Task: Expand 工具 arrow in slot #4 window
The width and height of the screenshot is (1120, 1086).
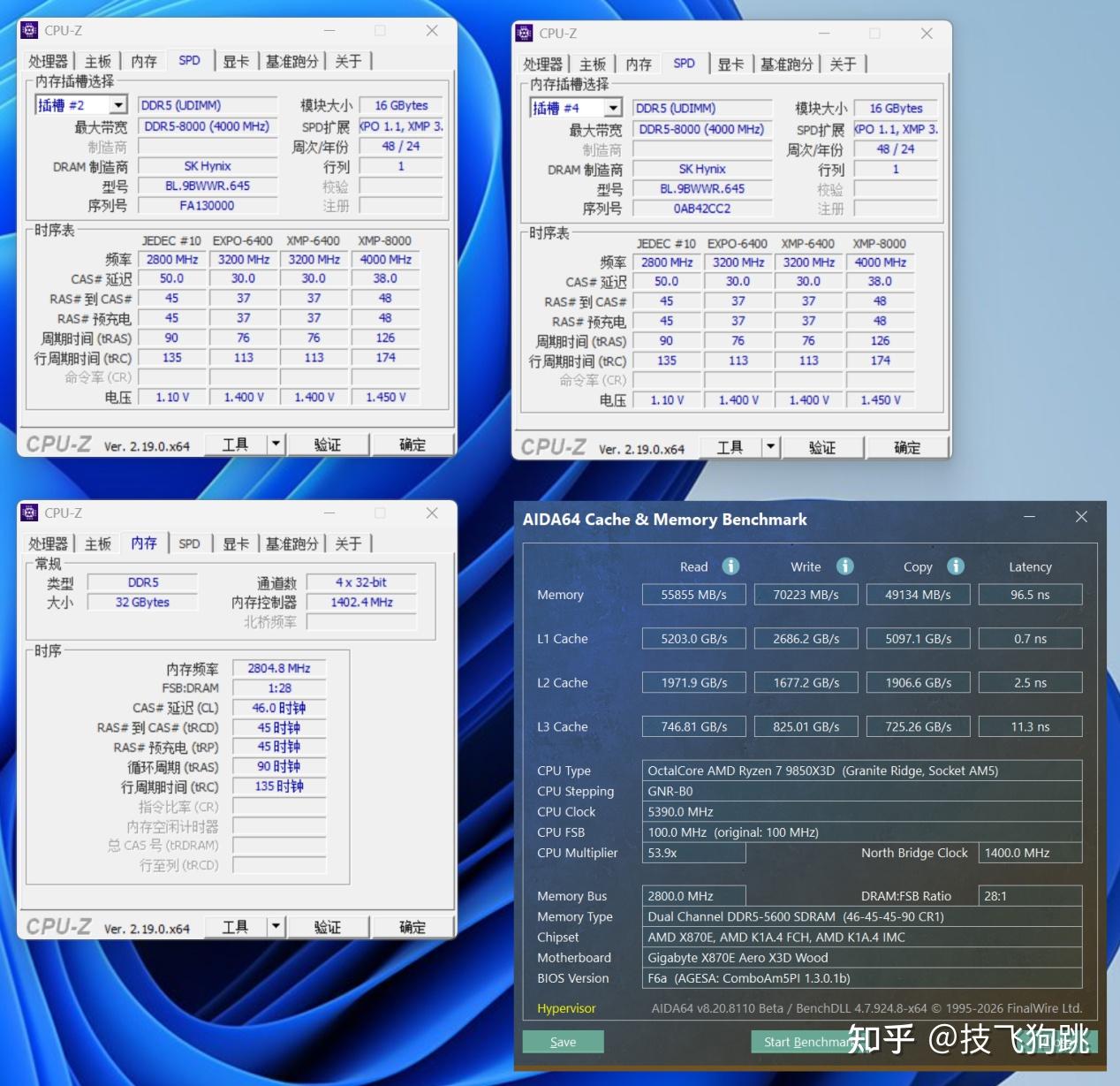Action: [770, 447]
